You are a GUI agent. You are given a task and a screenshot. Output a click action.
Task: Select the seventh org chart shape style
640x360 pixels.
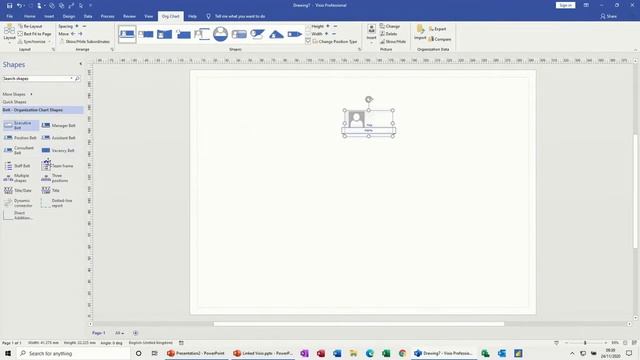(239, 34)
